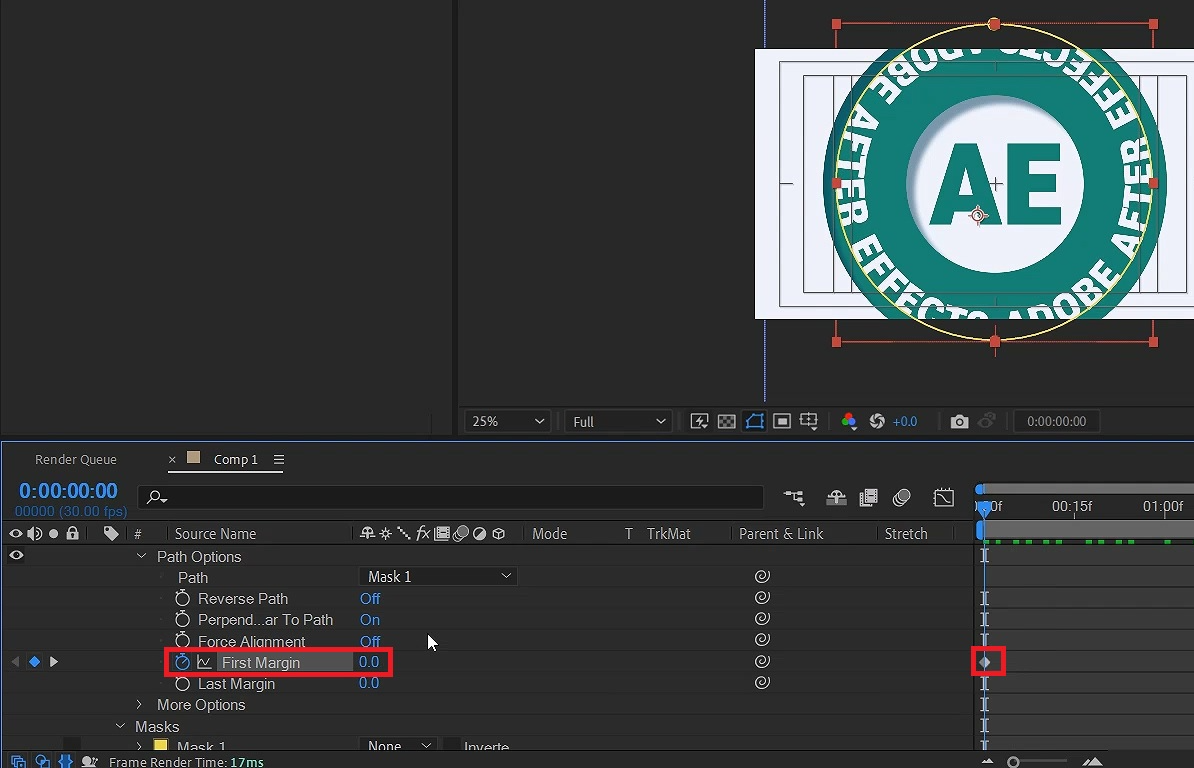Click the Parent & Link column header
1194x768 pixels.
(x=781, y=534)
